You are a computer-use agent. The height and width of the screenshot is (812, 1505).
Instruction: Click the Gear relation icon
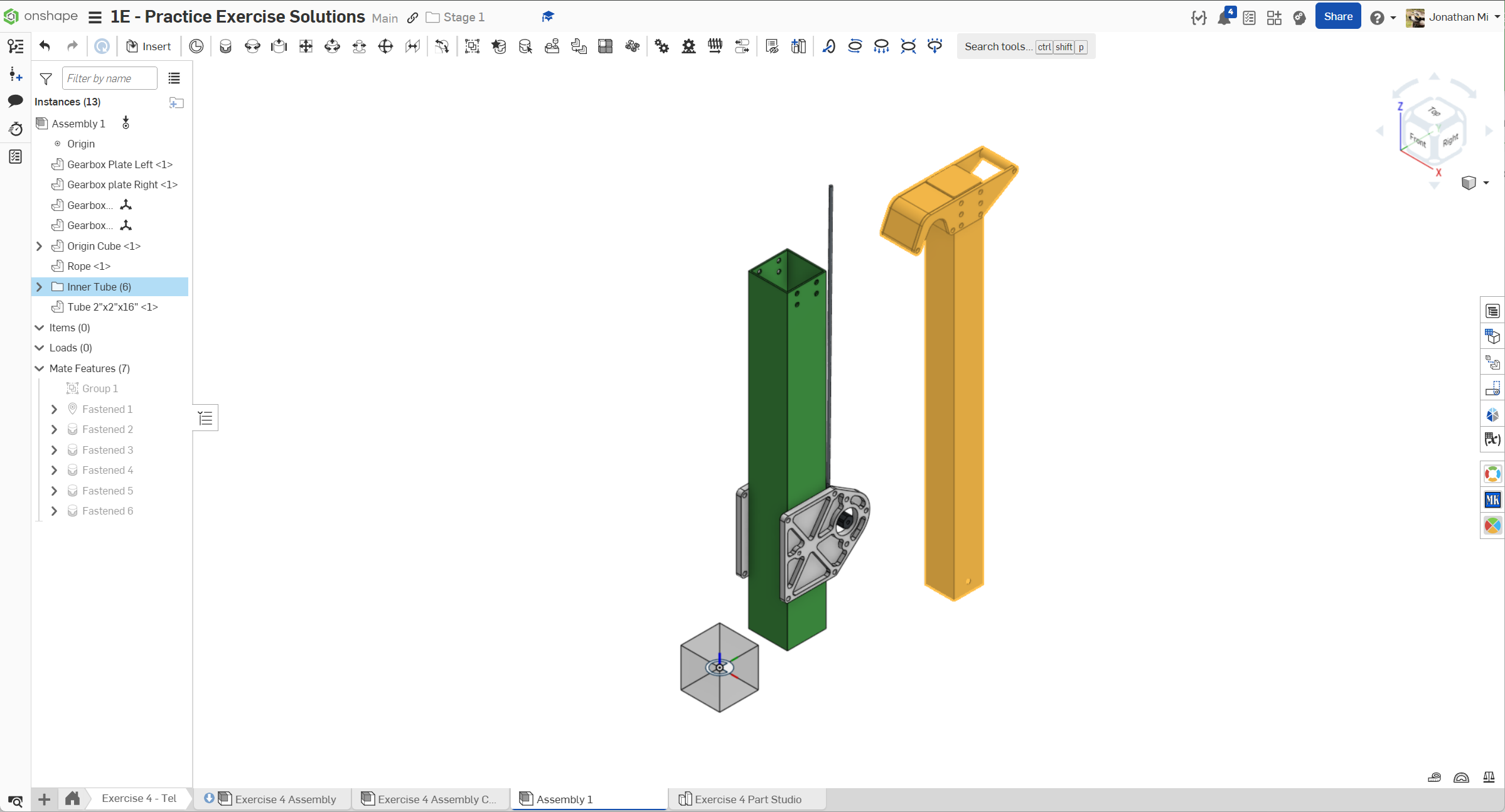661,46
